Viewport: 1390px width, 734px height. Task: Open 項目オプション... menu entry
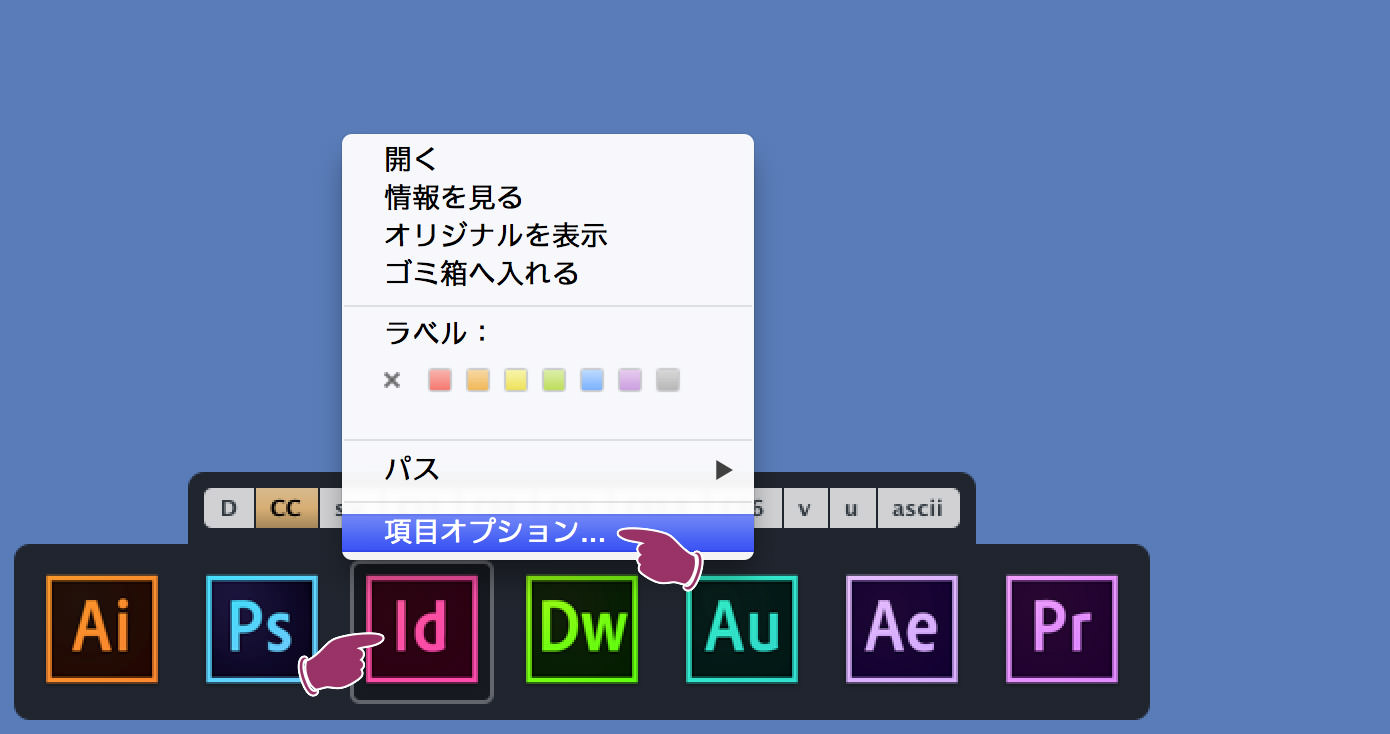coord(548,533)
